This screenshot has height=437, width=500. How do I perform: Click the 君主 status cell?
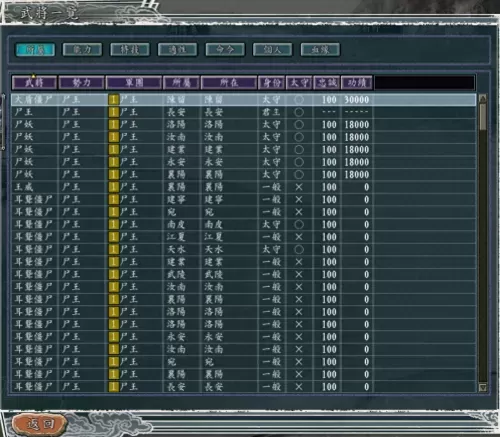click(x=271, y=112)
